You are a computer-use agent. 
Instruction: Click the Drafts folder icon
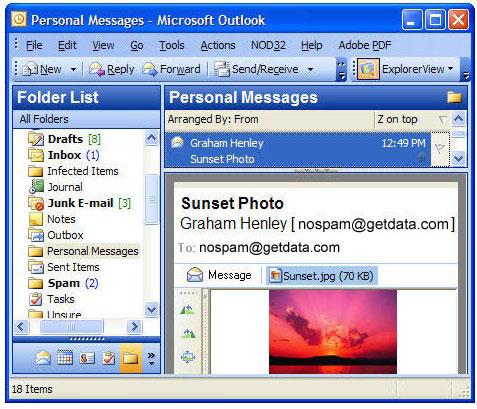point(36,139)
